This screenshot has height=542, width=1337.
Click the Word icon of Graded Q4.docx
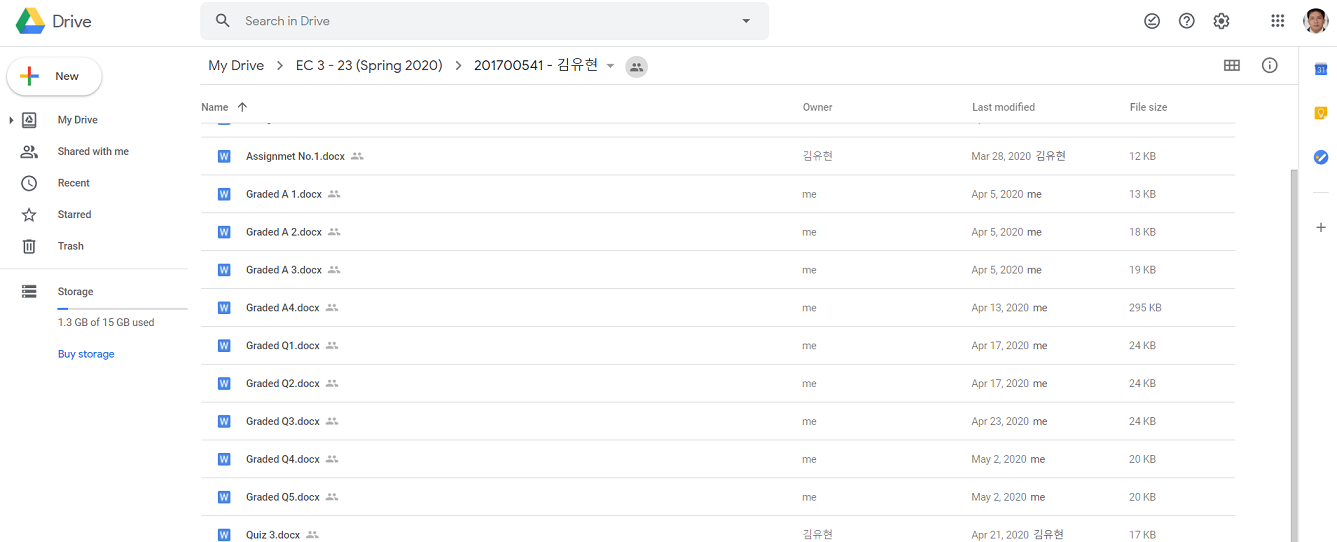tap(224, 459)
